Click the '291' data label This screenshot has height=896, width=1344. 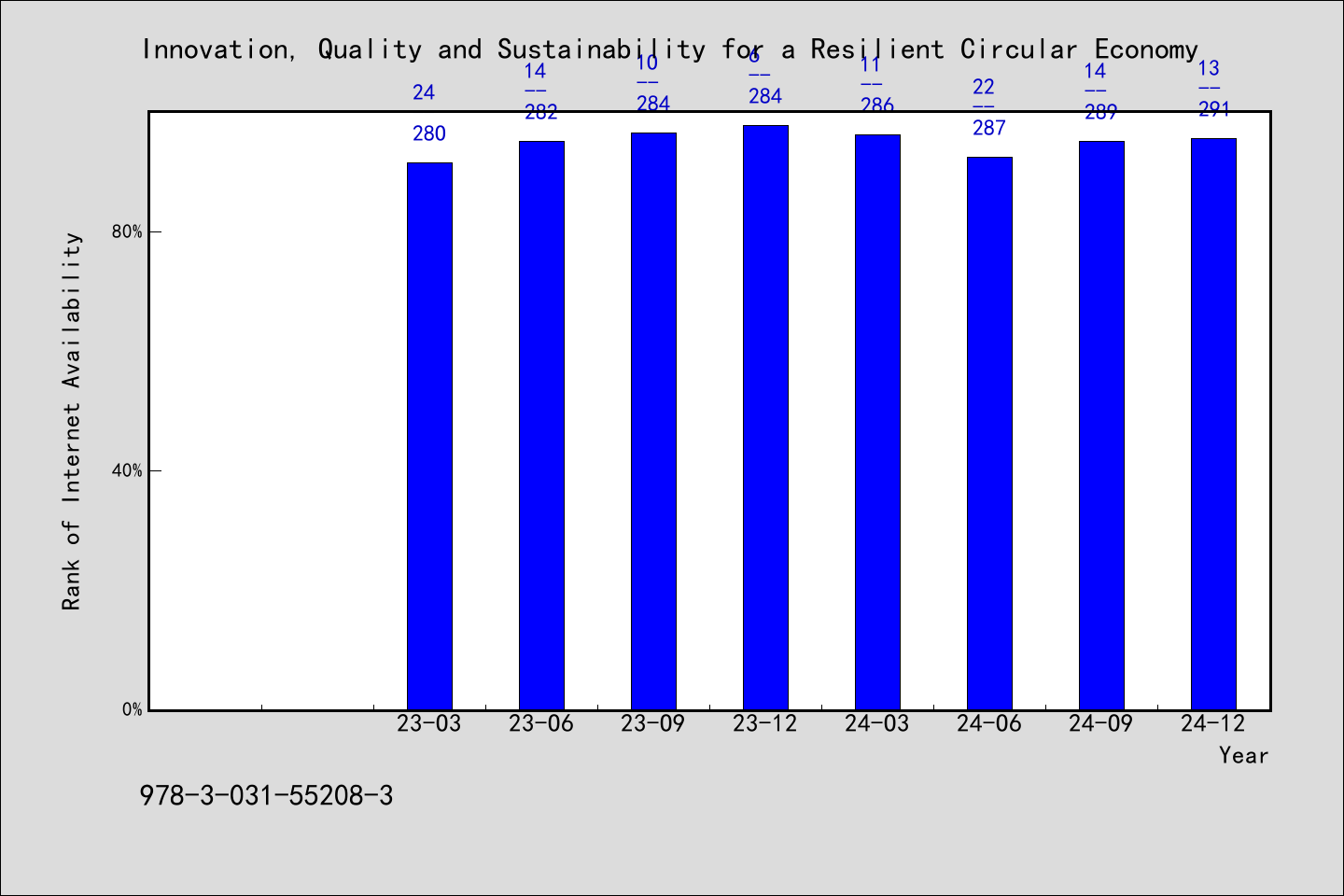tap(1214, 109)
